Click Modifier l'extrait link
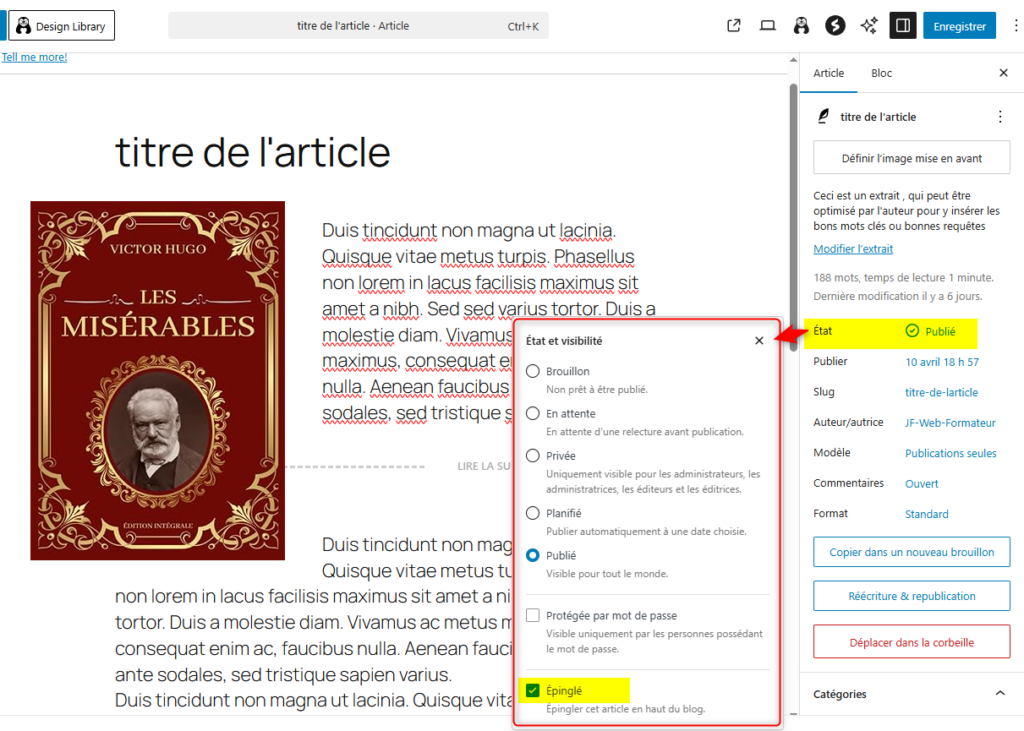The image size is (1024, 731). 853,249
